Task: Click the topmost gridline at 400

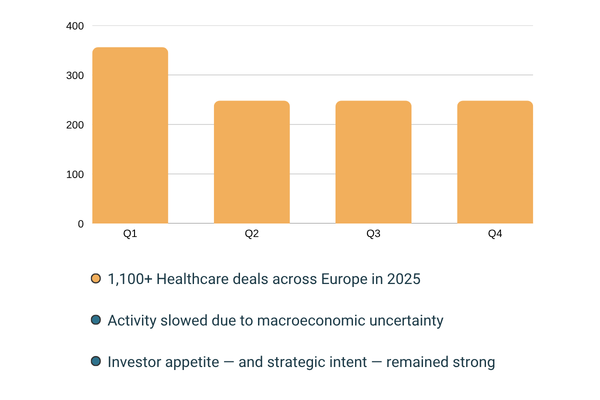Action: tap(350, 26)
